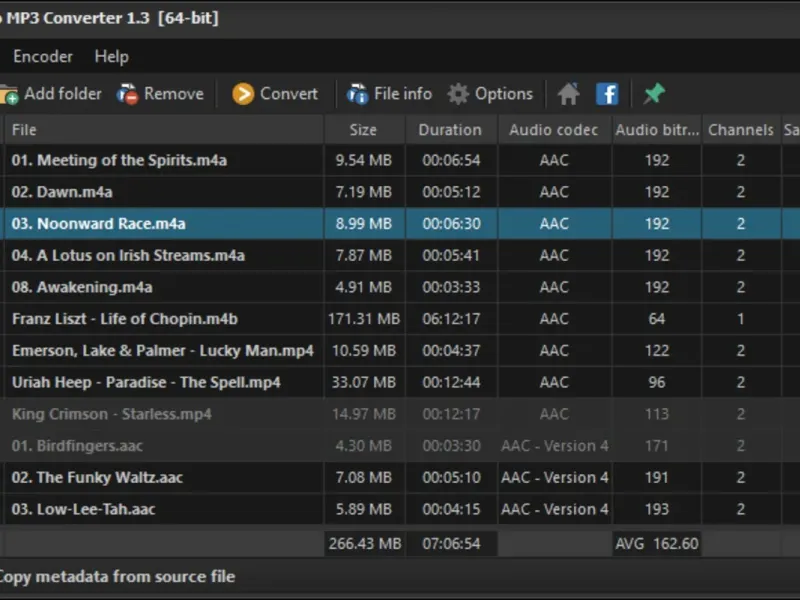Sort list by Size column header
800x600 pixels.
(364, 130)
